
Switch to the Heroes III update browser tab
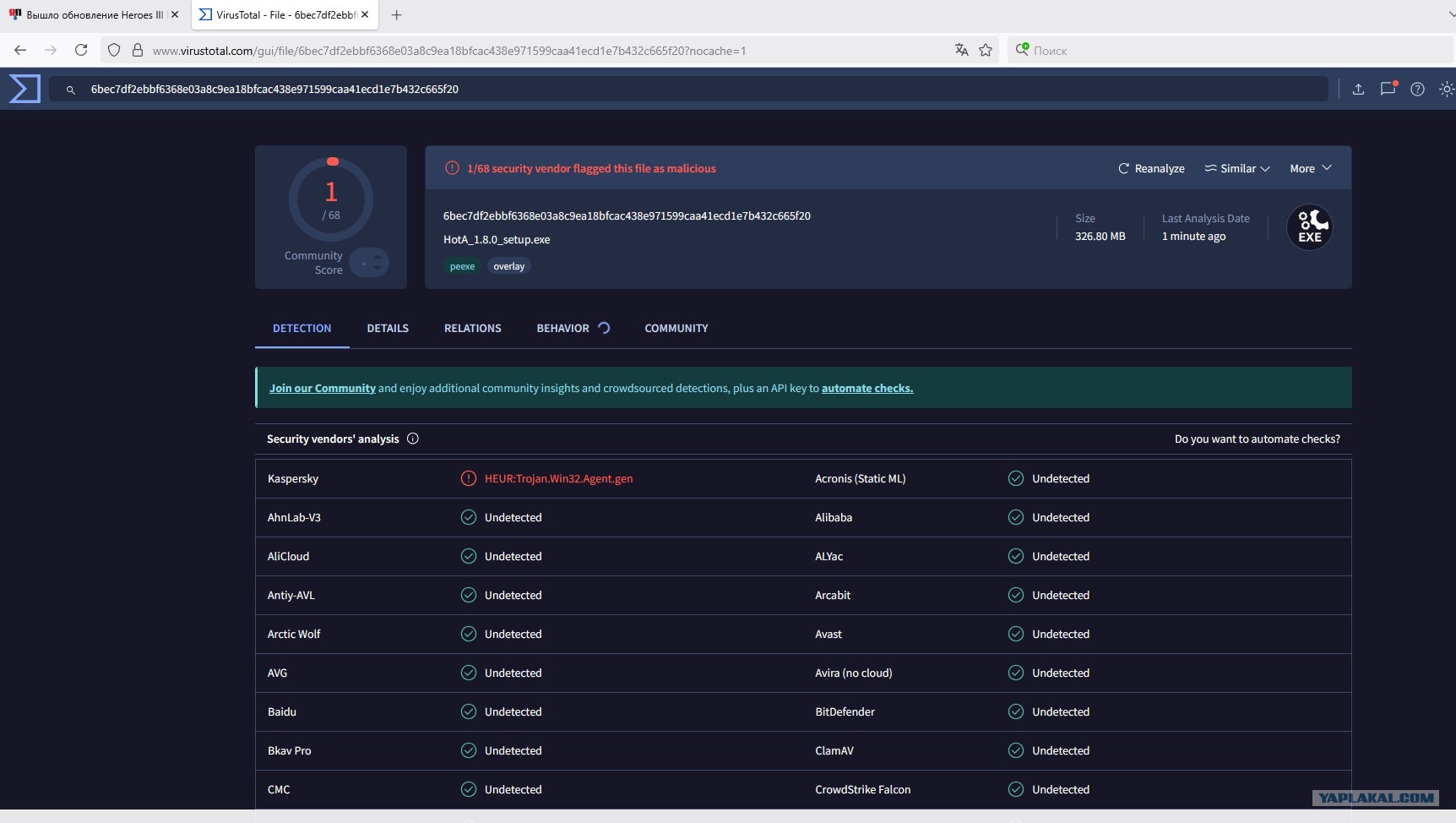(x=94, y=14)
